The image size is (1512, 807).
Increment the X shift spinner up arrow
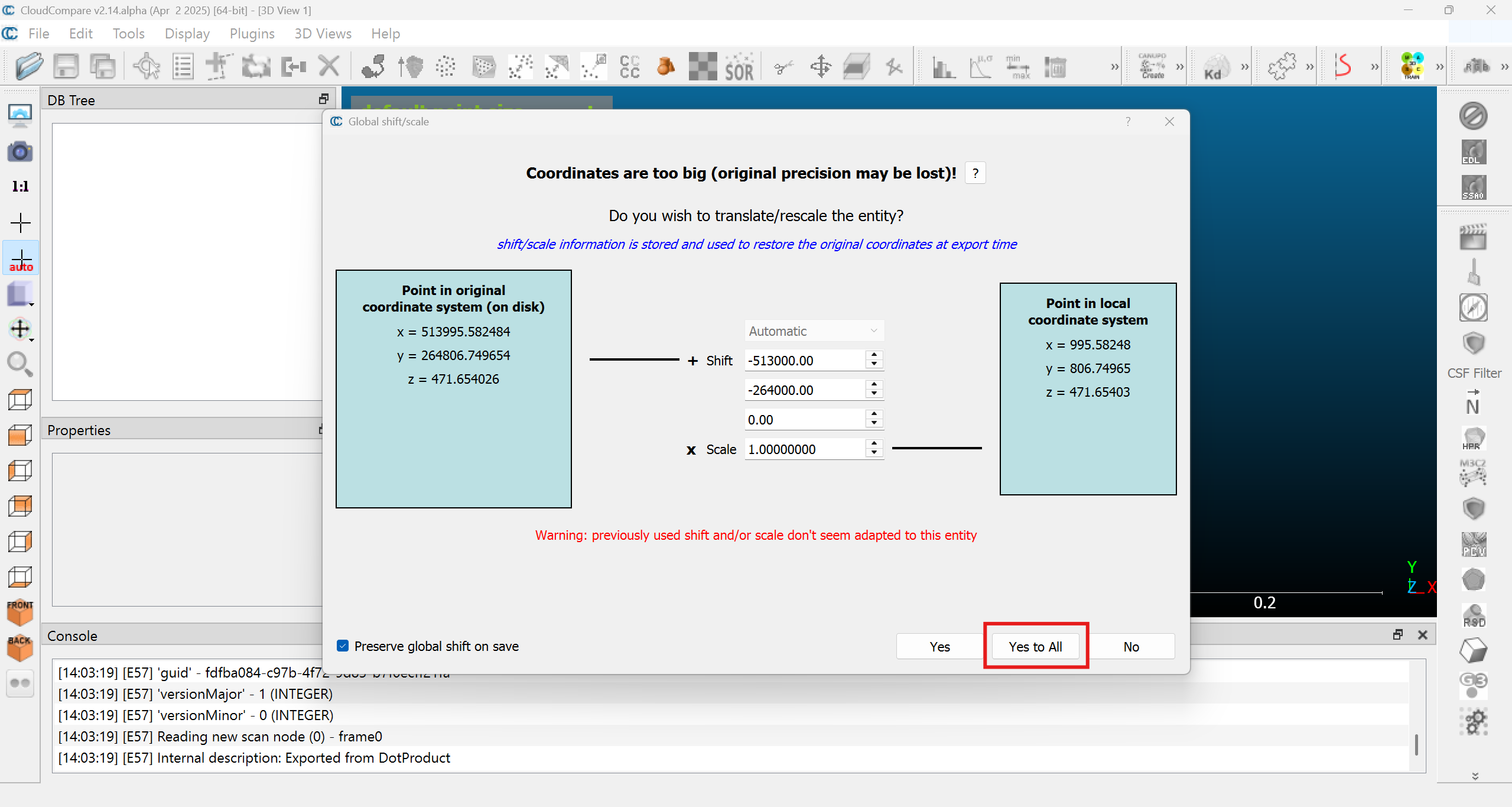(x=874, y=355)
